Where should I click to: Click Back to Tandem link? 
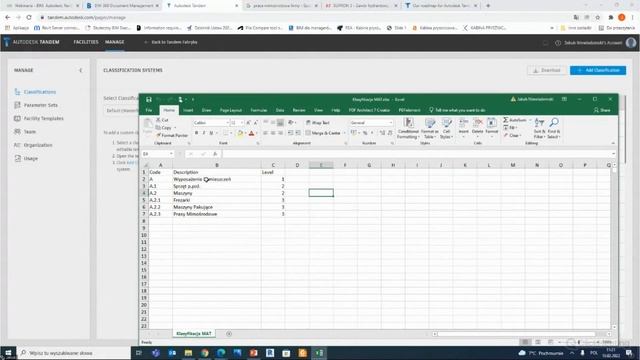(171, 42)
